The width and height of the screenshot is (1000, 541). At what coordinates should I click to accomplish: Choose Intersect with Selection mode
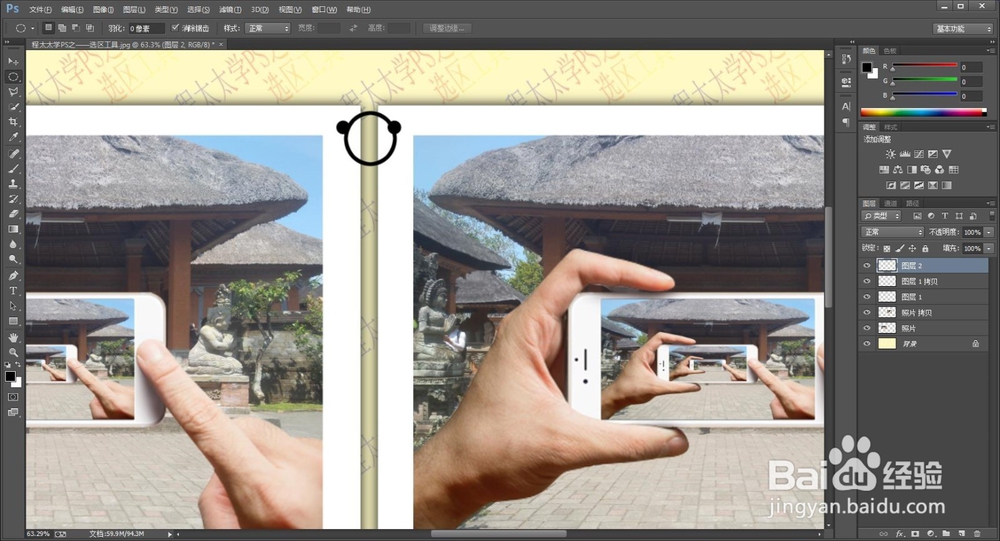[x=90, y=28]
